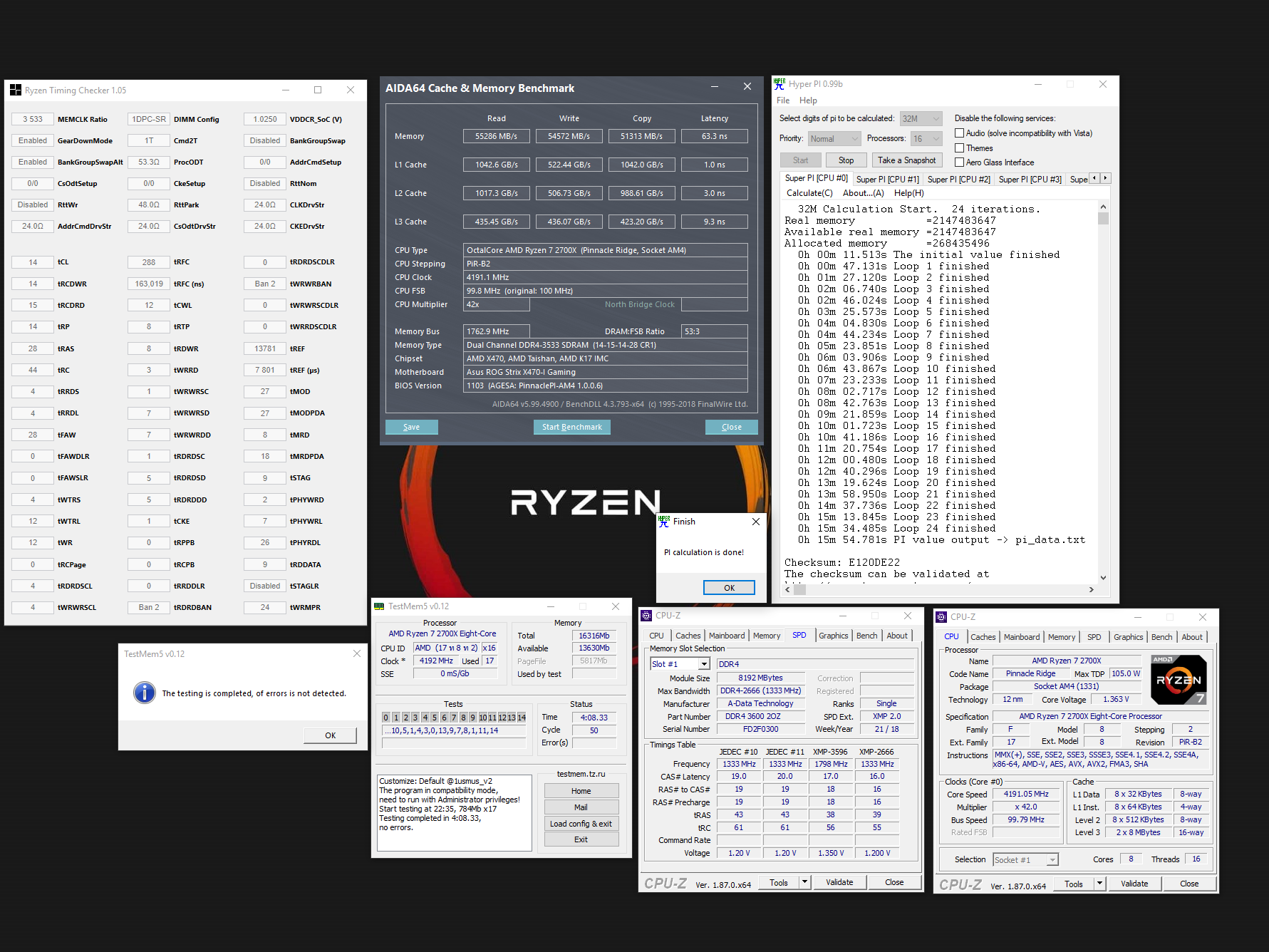Click scroll-up arrow in Hyper PI log

tap(1103, 207)
